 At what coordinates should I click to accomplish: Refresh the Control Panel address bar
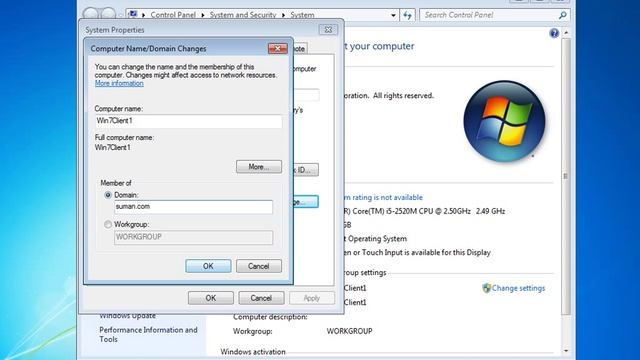[x=407, y=16]
